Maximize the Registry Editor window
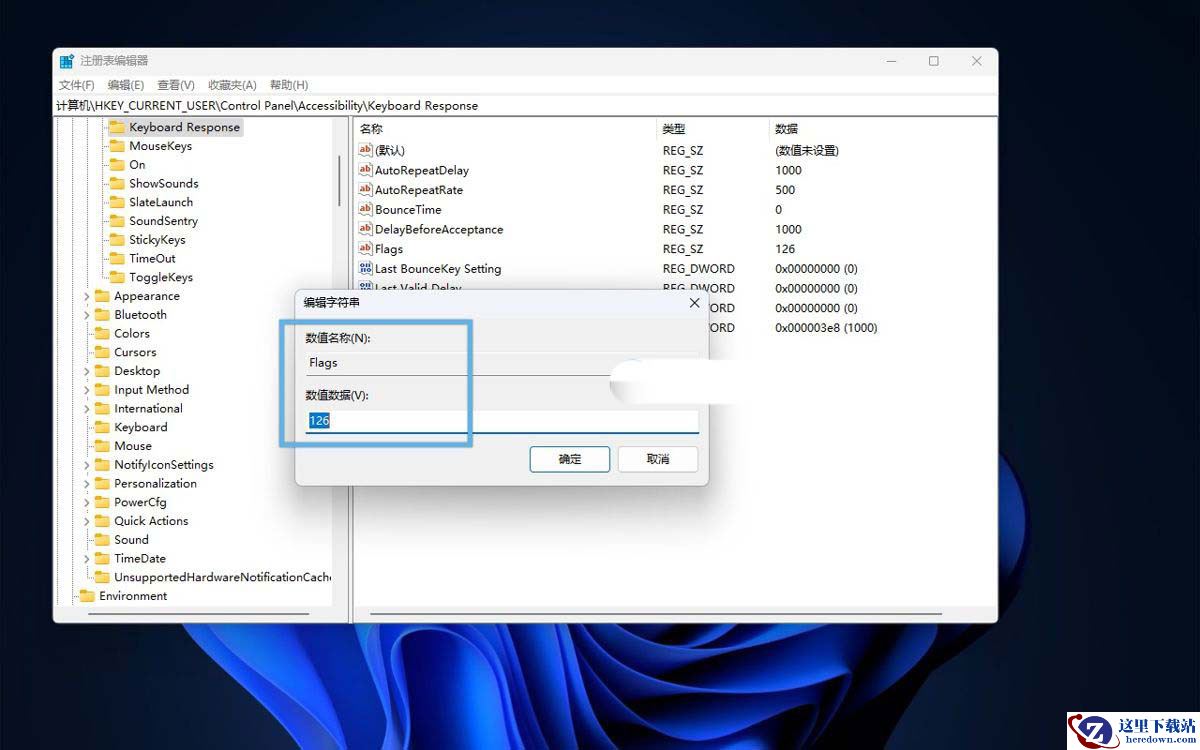The image size is (1200, 750). coord(933,61)
